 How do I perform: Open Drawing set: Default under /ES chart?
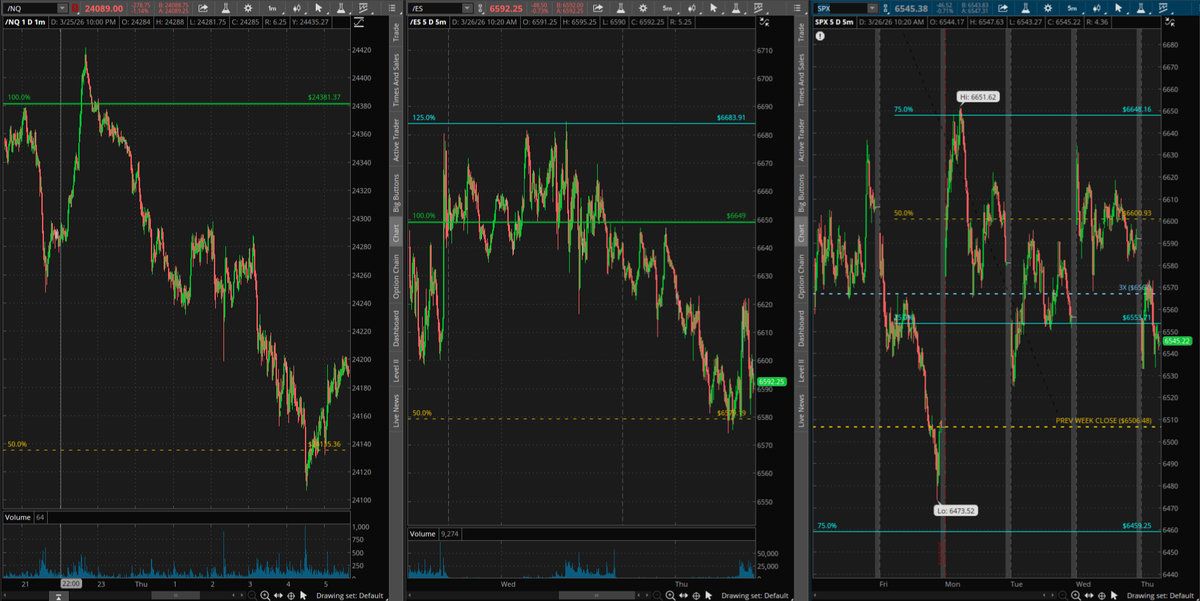click(755, 595)
